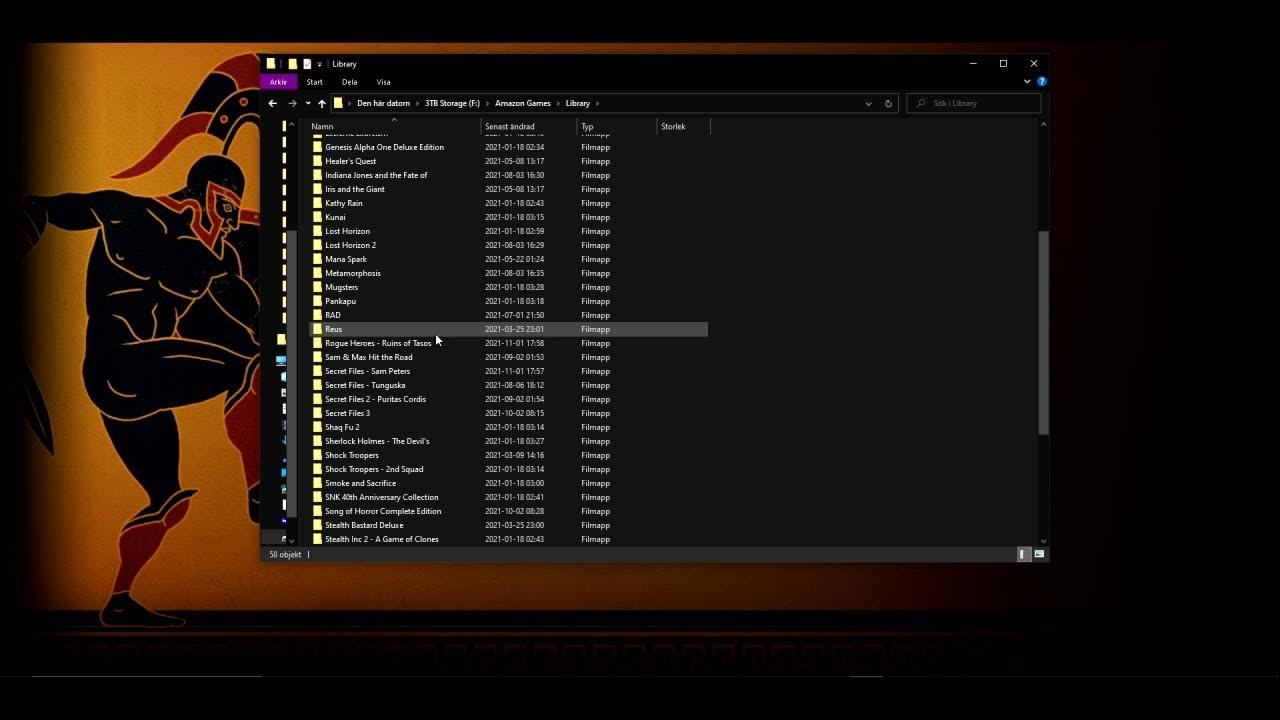Switch to the Start ribbon tab
1280x720 pixels.
315,82
